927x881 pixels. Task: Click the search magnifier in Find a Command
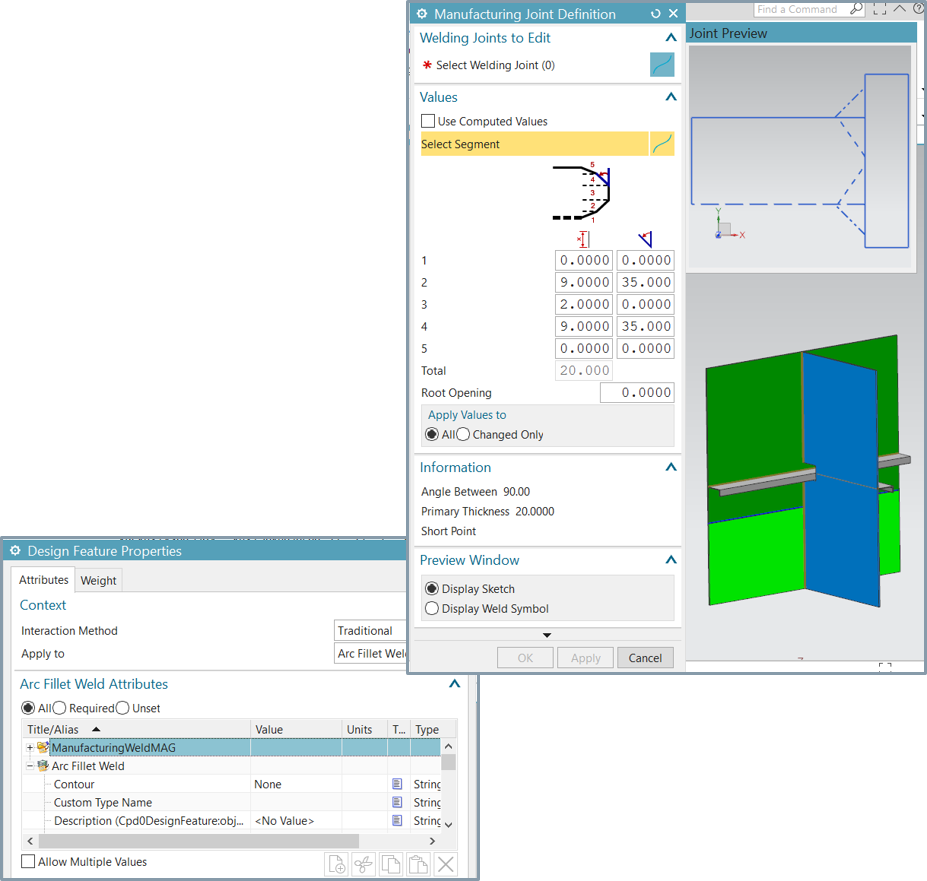coord(856,9)
